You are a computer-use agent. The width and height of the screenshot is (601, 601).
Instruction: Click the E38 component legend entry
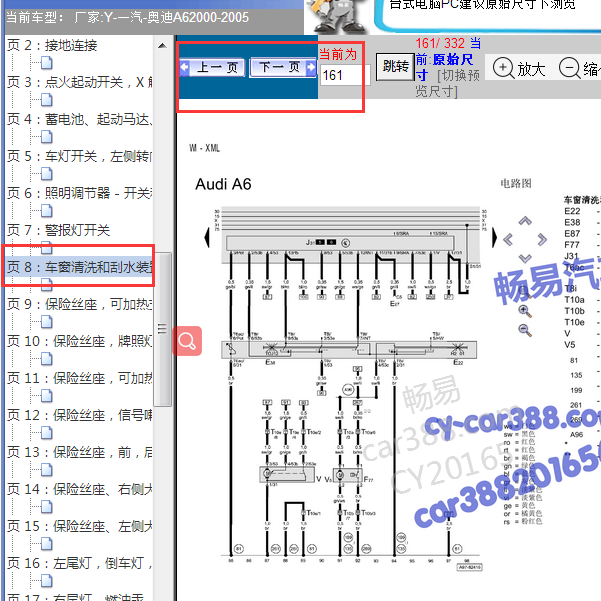572,222
